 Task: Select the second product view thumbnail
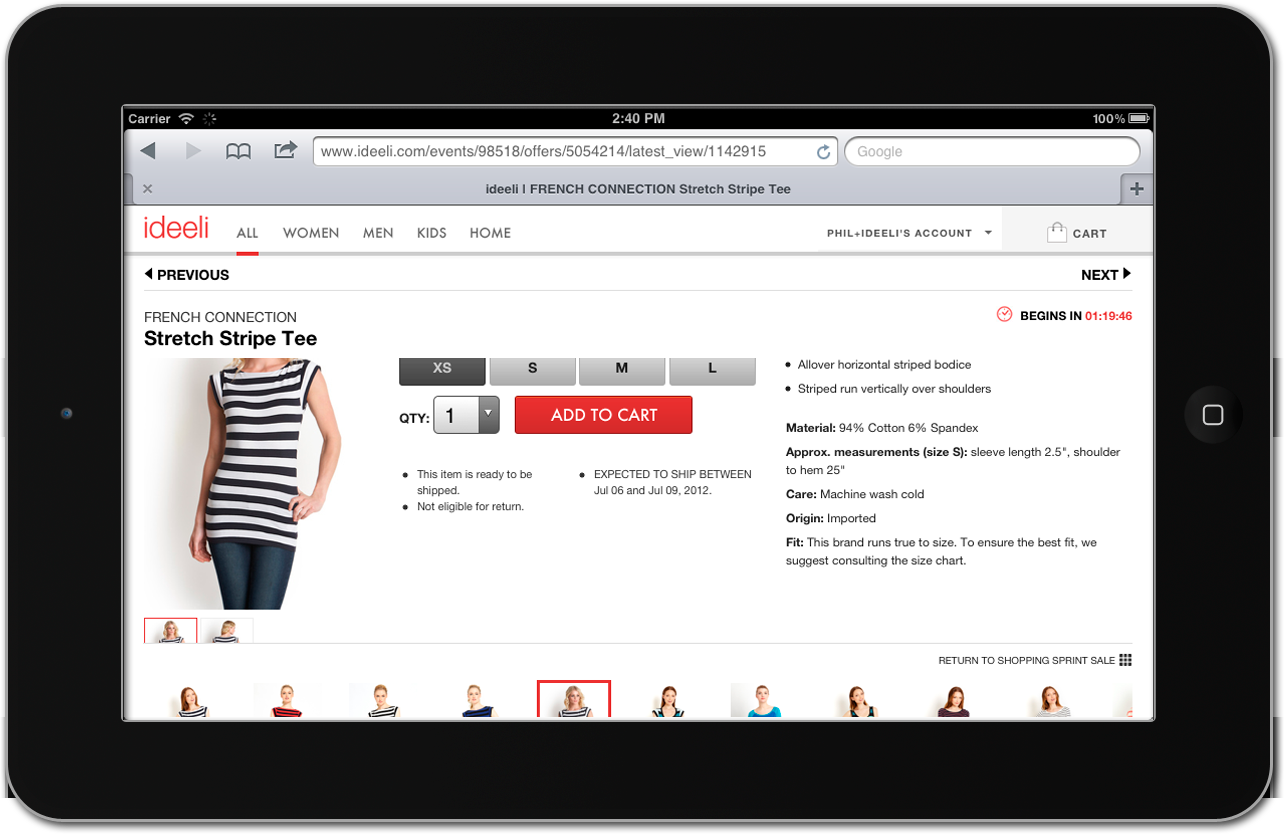tap(227, 631)
